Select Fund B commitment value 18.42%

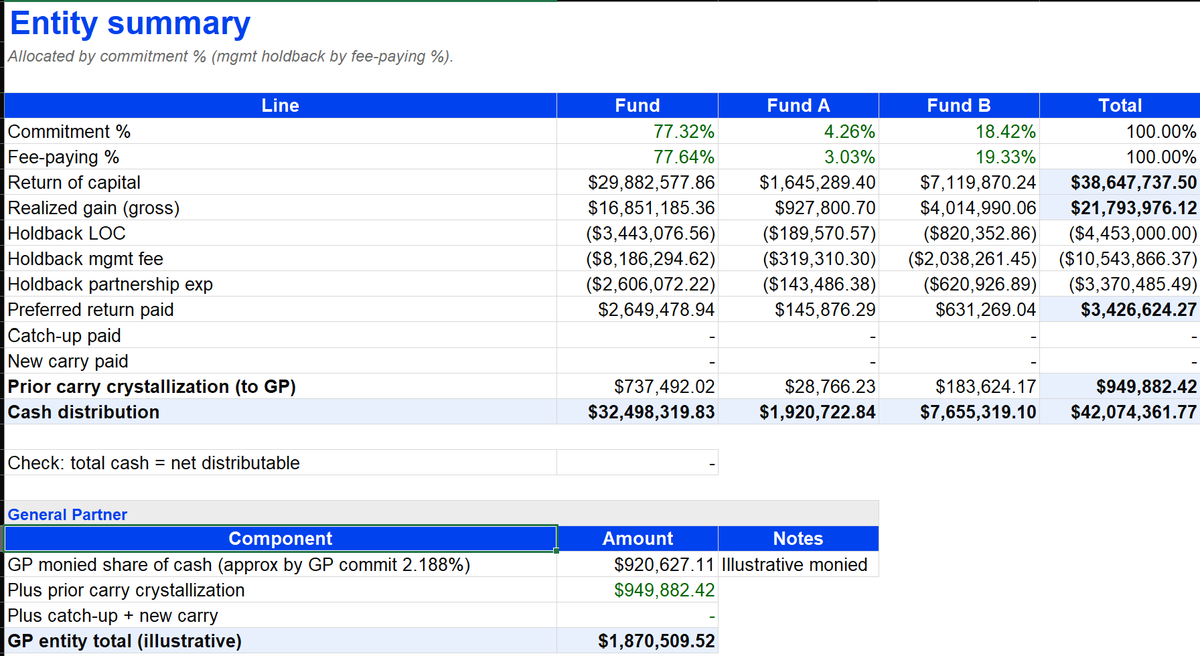959,132
